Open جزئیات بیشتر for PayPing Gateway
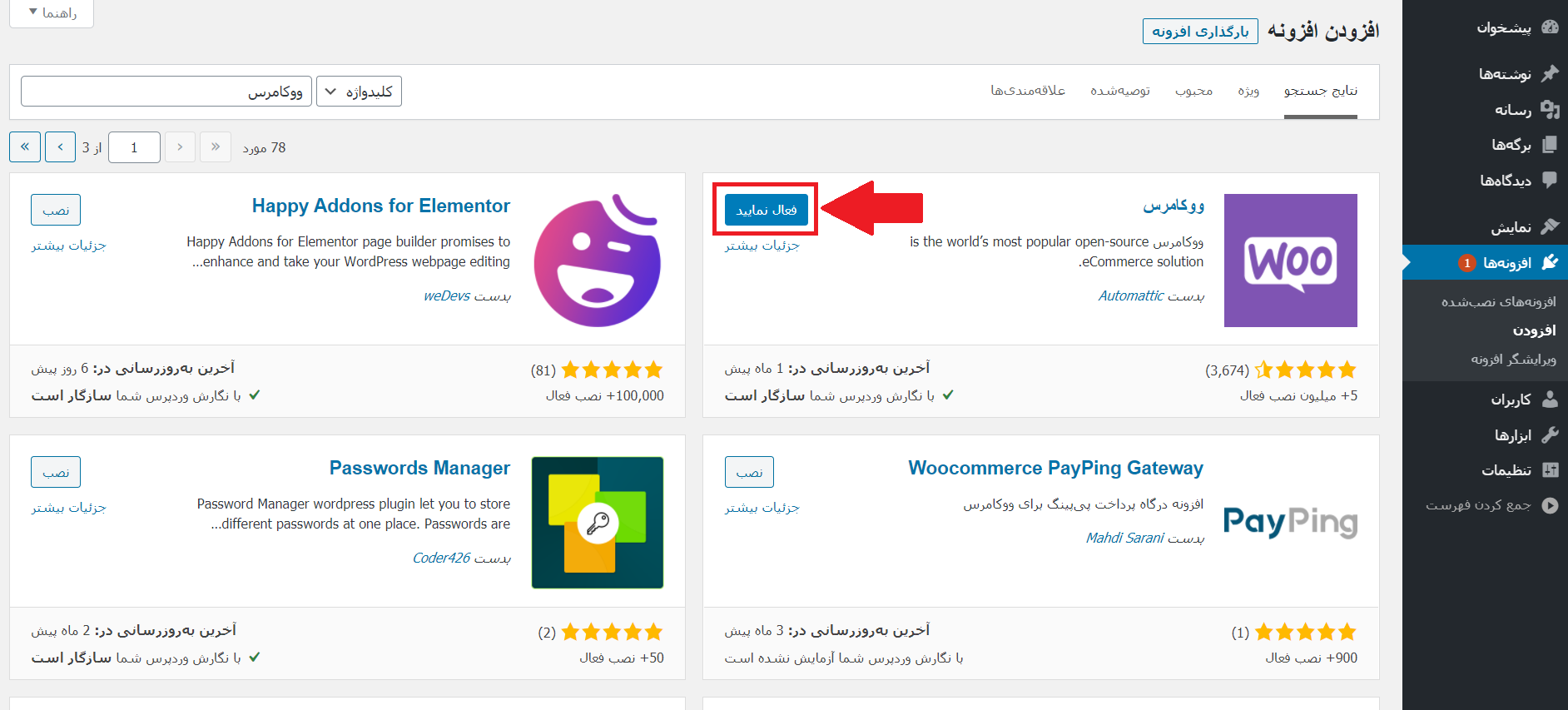The image size is (1568, 710). point(762,507)
